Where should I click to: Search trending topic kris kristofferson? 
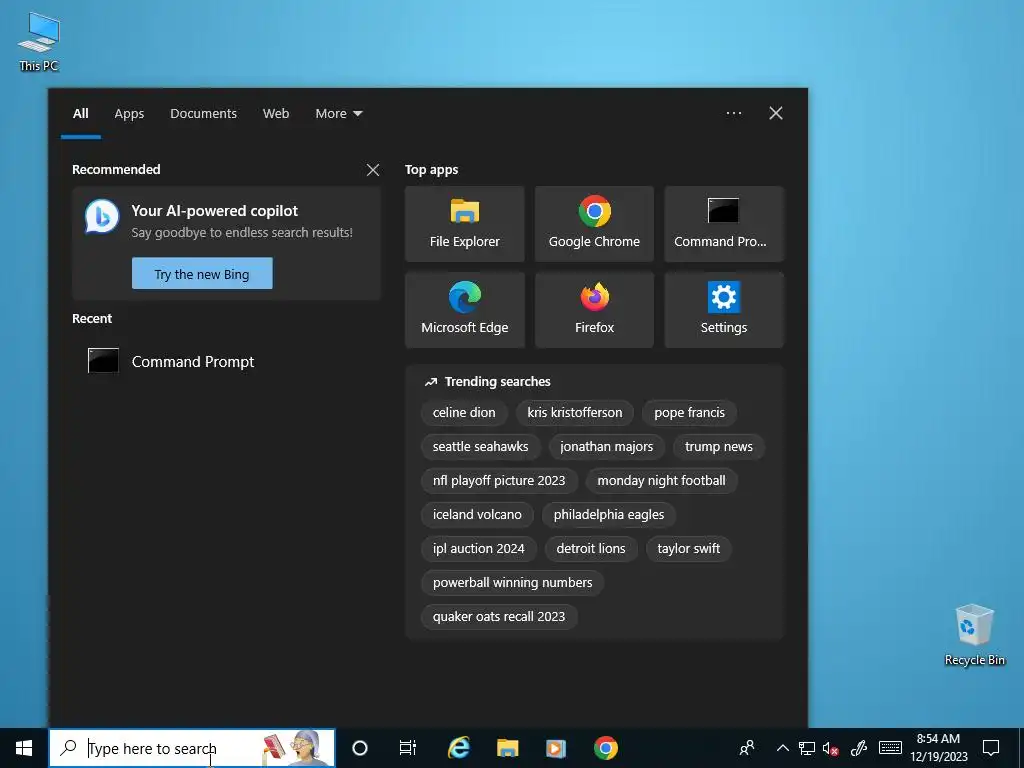tap(575, 413)
